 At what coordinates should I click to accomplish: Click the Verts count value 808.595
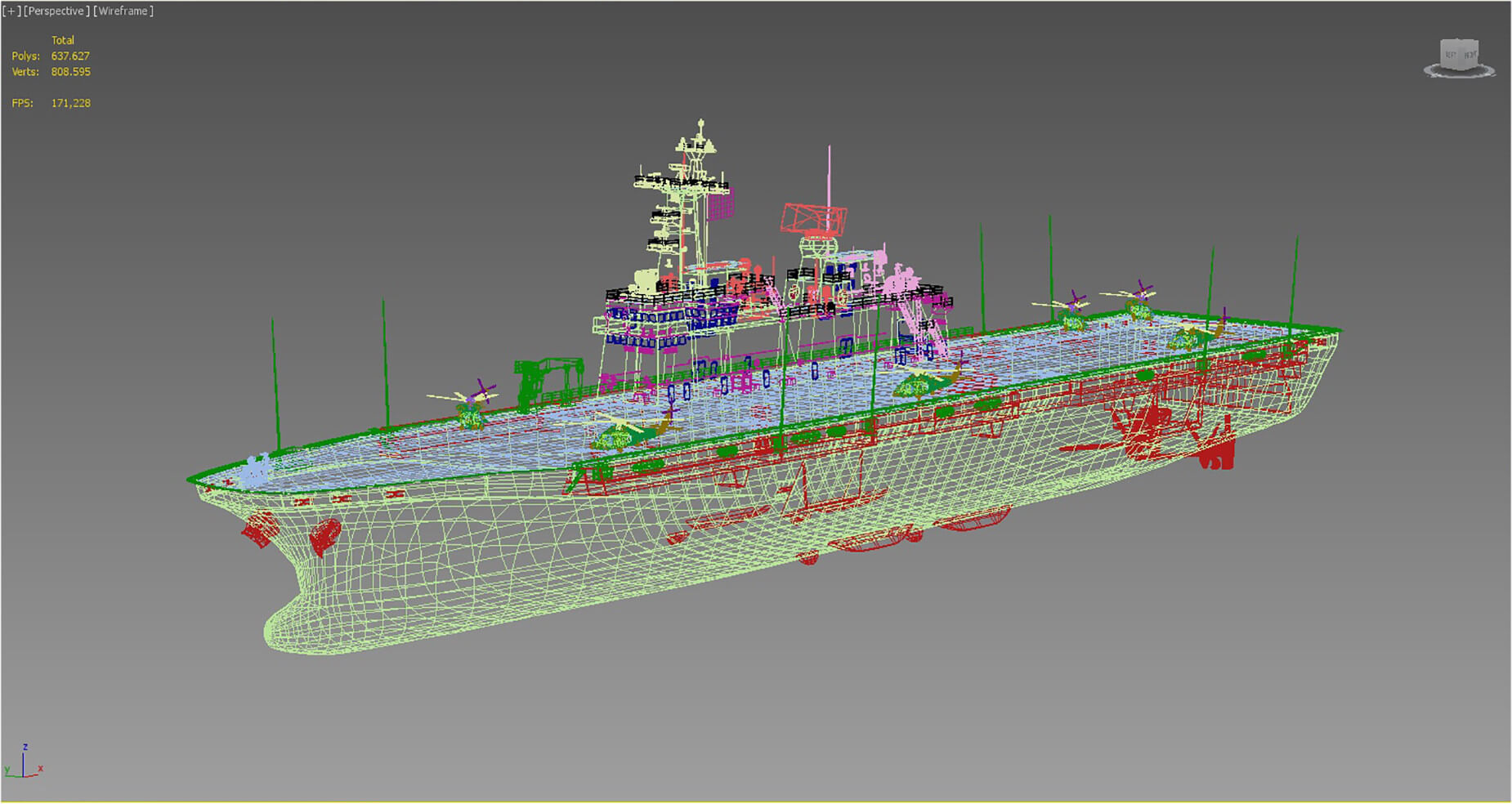[x=70, y=72]
